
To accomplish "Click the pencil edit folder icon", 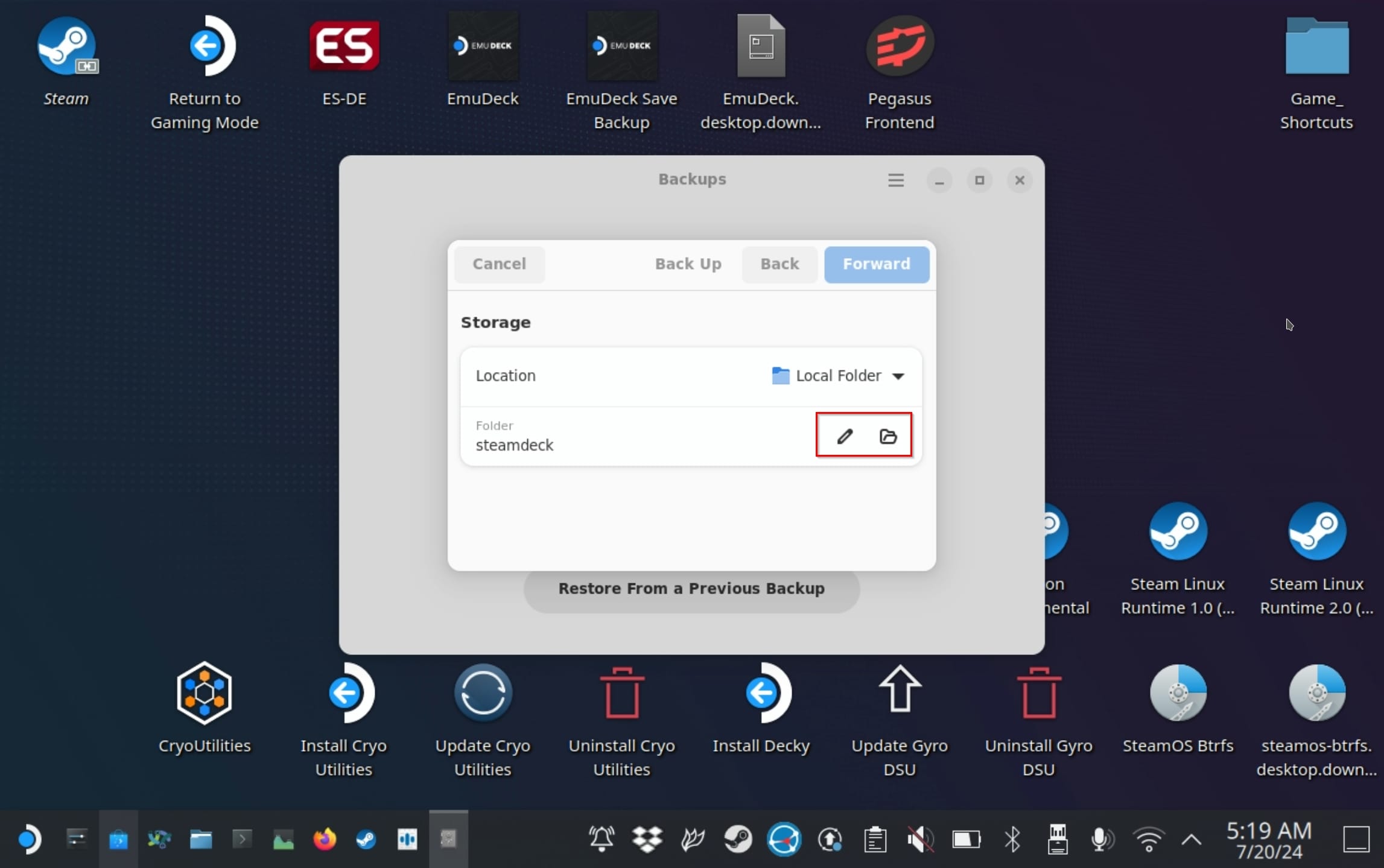I will [845, 436].
